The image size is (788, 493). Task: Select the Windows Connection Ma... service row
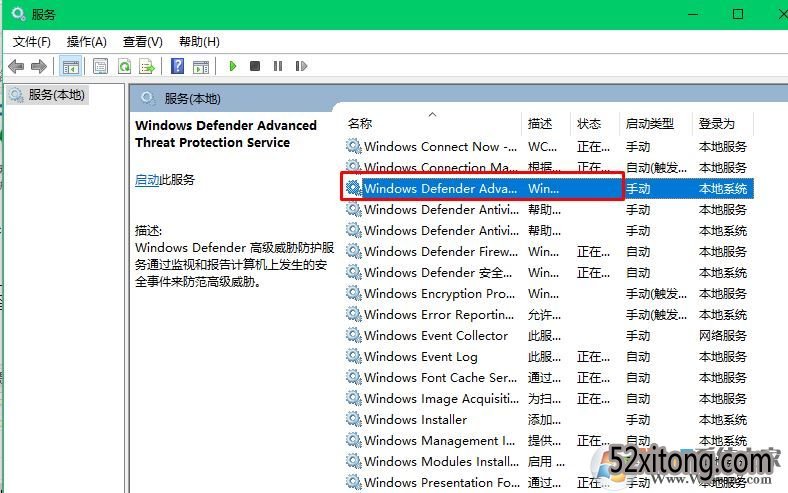(549, 167)
